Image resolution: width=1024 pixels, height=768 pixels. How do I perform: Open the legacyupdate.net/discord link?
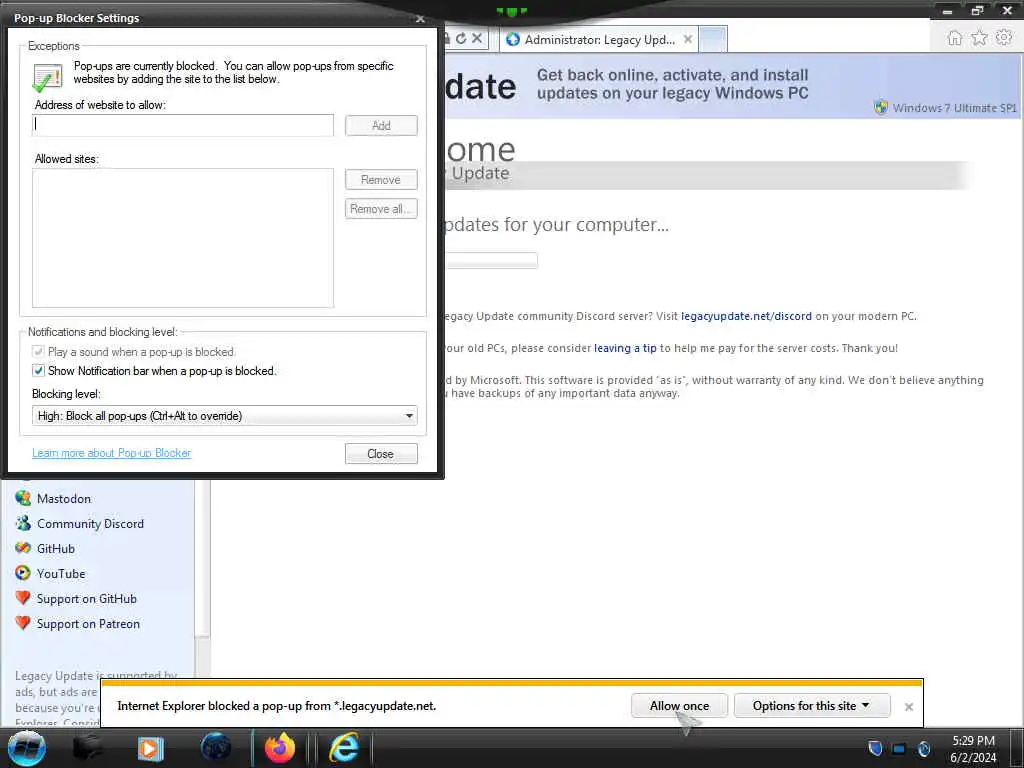tap(746, 316)
